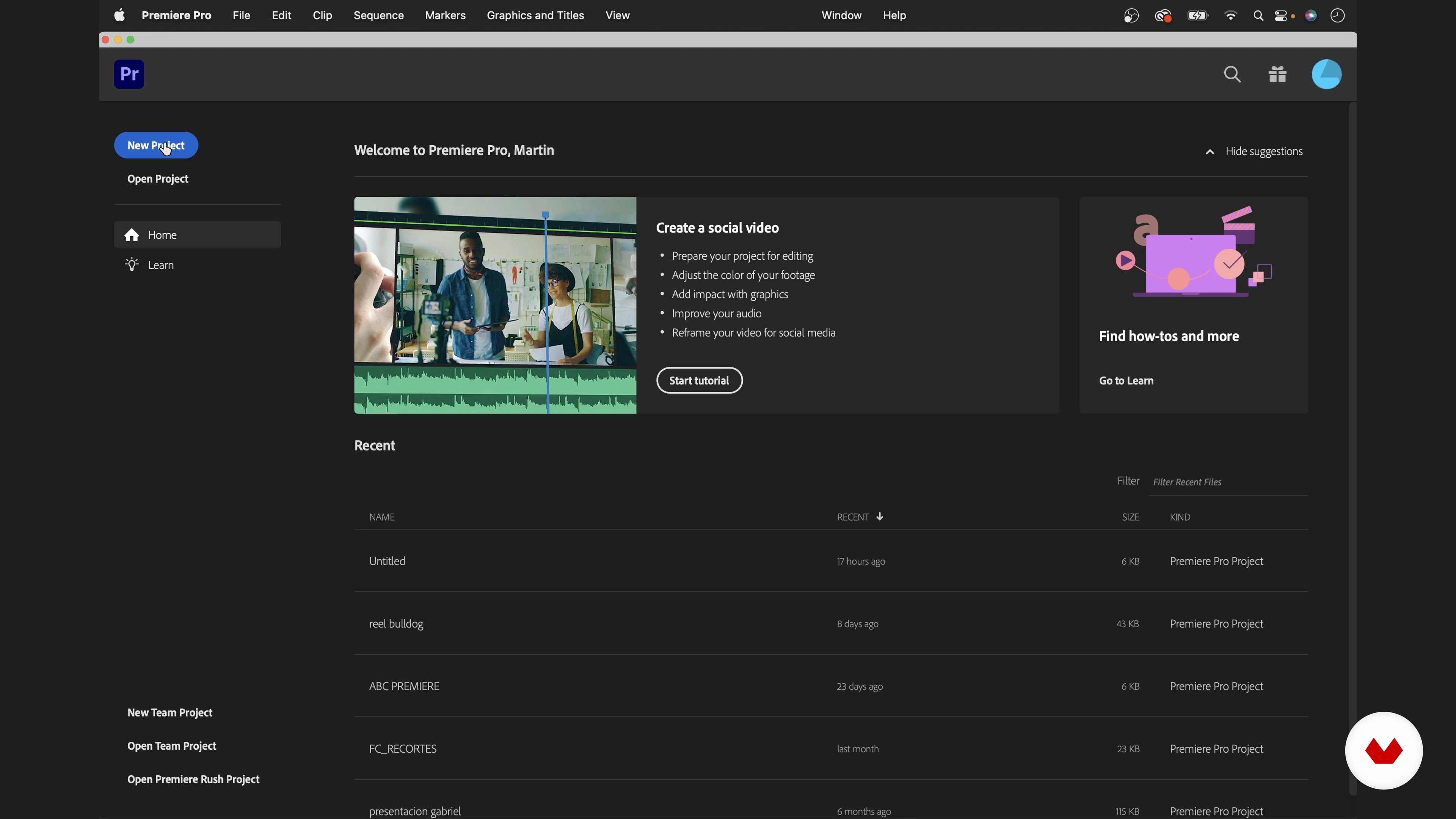Click the Find how-tos and more heading
The height and width of the screenshot is (819, 1456).
pos(1169,336)
